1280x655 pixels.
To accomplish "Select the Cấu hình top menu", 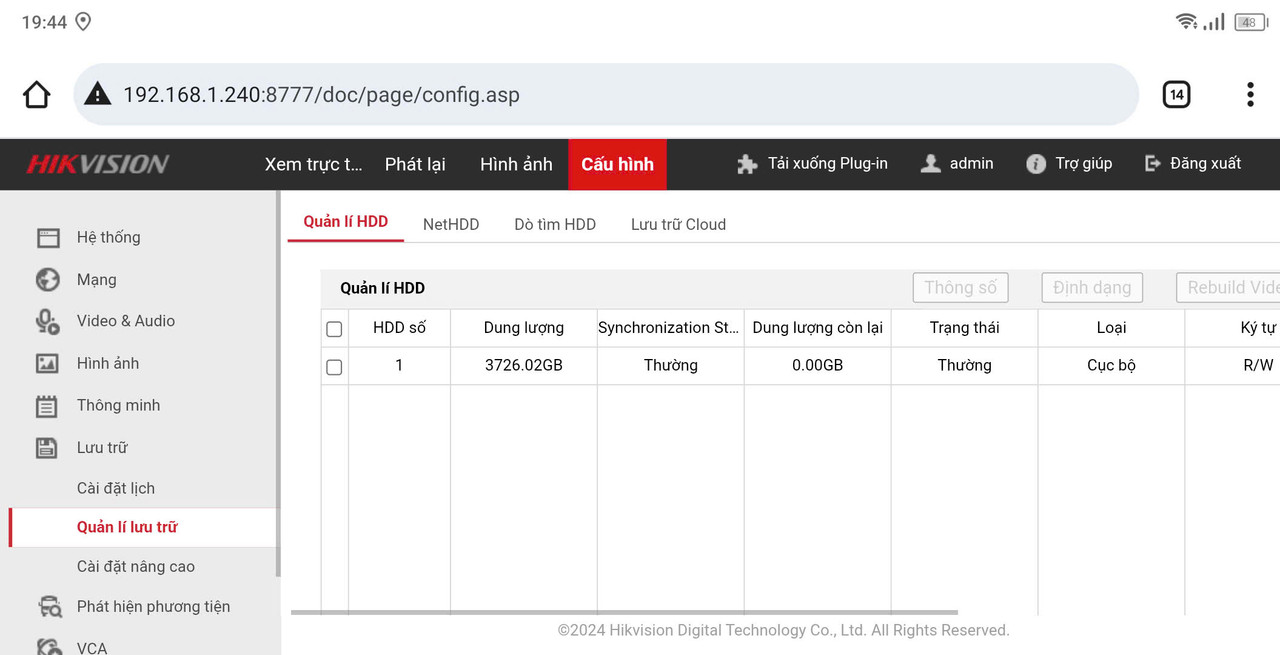I will (617, 164).
